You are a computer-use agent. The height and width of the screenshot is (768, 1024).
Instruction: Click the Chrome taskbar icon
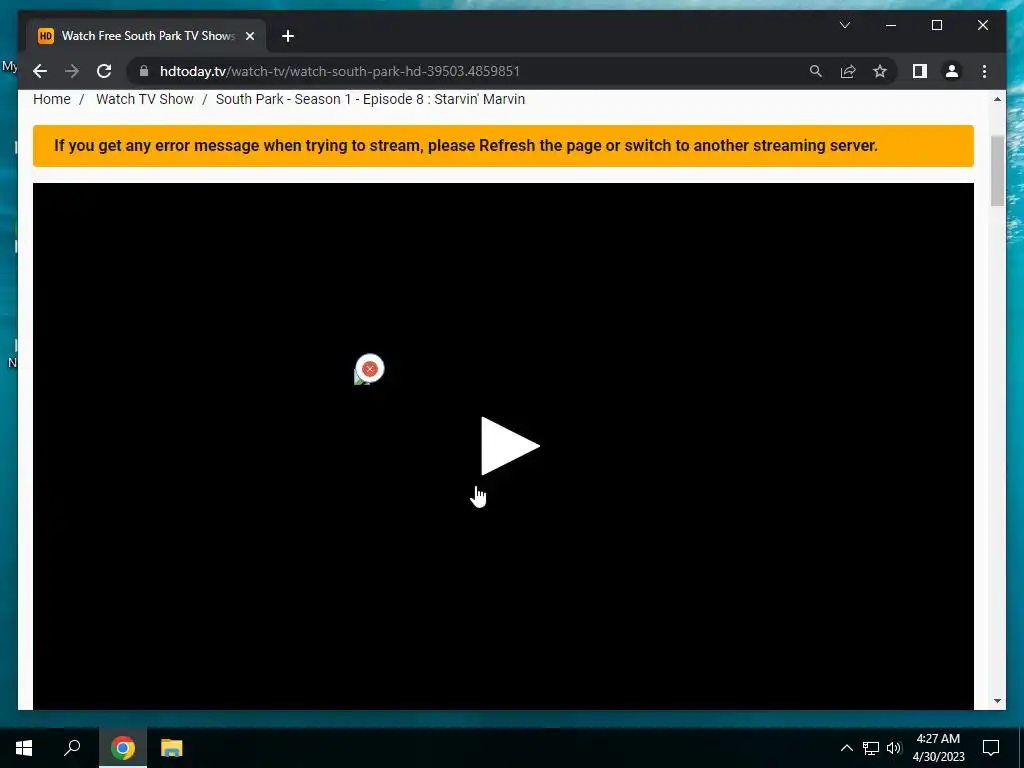tap(122, 748)
